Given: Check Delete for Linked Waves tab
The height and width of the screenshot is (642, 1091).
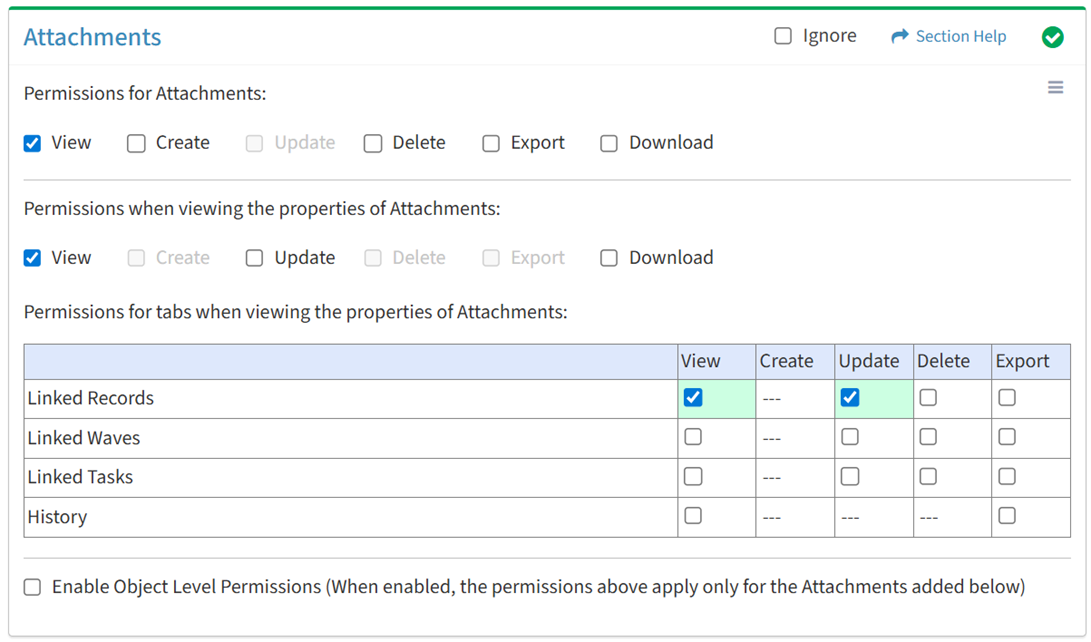Looking at the screenshot, I should (x=928, y=437).
